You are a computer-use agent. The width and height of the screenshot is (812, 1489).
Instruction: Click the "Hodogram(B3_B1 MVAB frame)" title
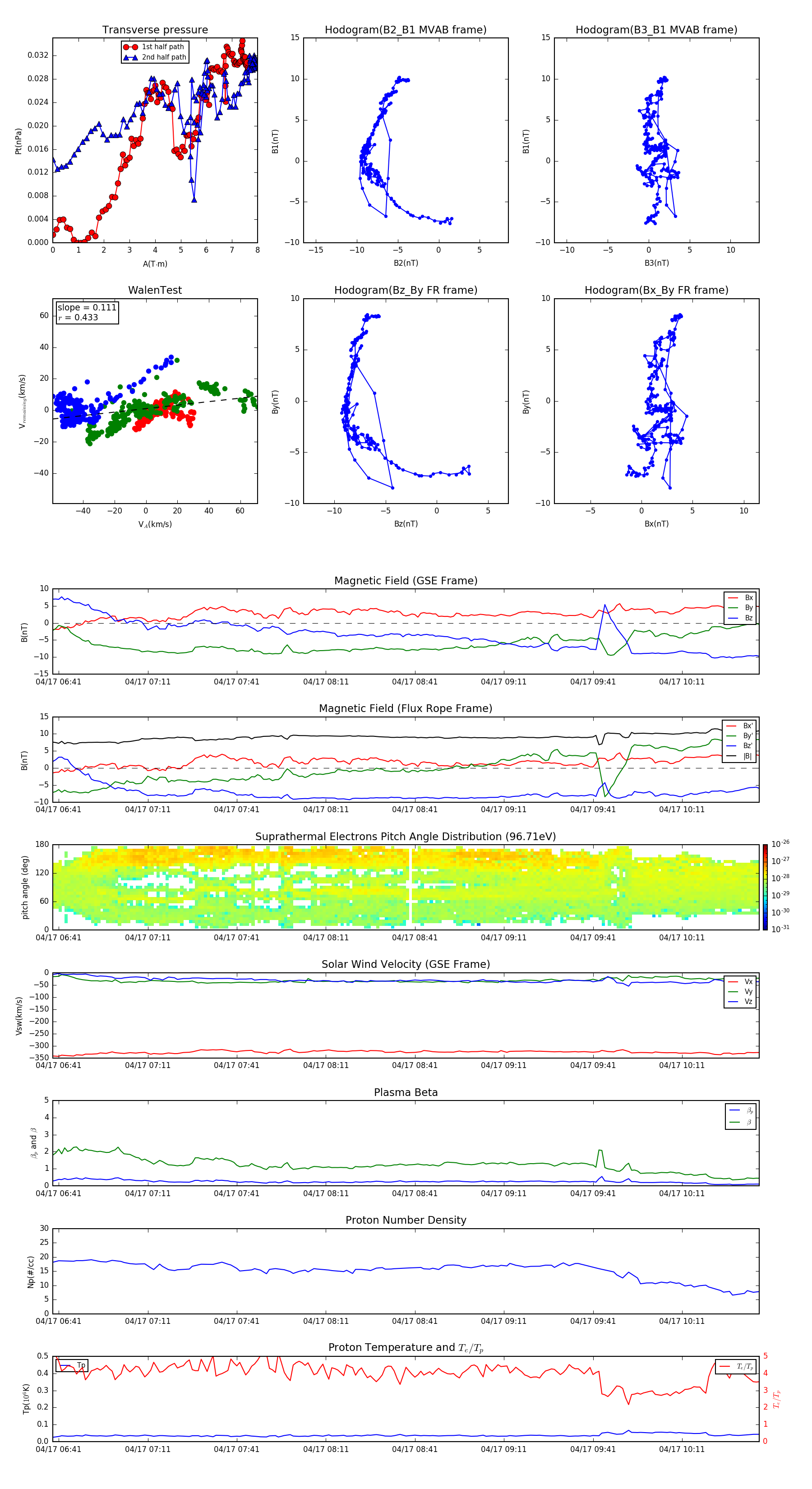[x=656, y=29]
